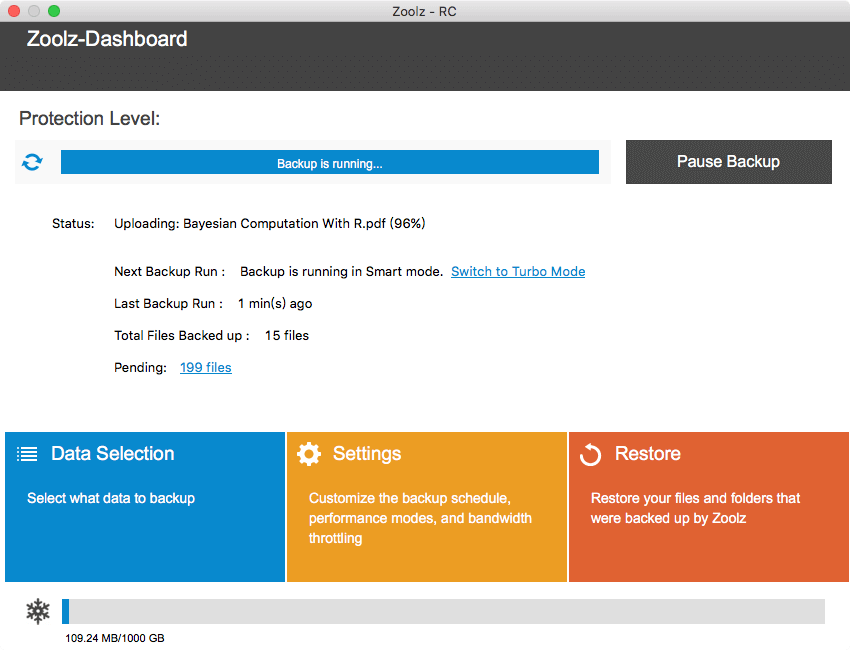Viewport: 850px width, 650px height.
Task: Click the Data Selection list icon
Action: (27, 454)
